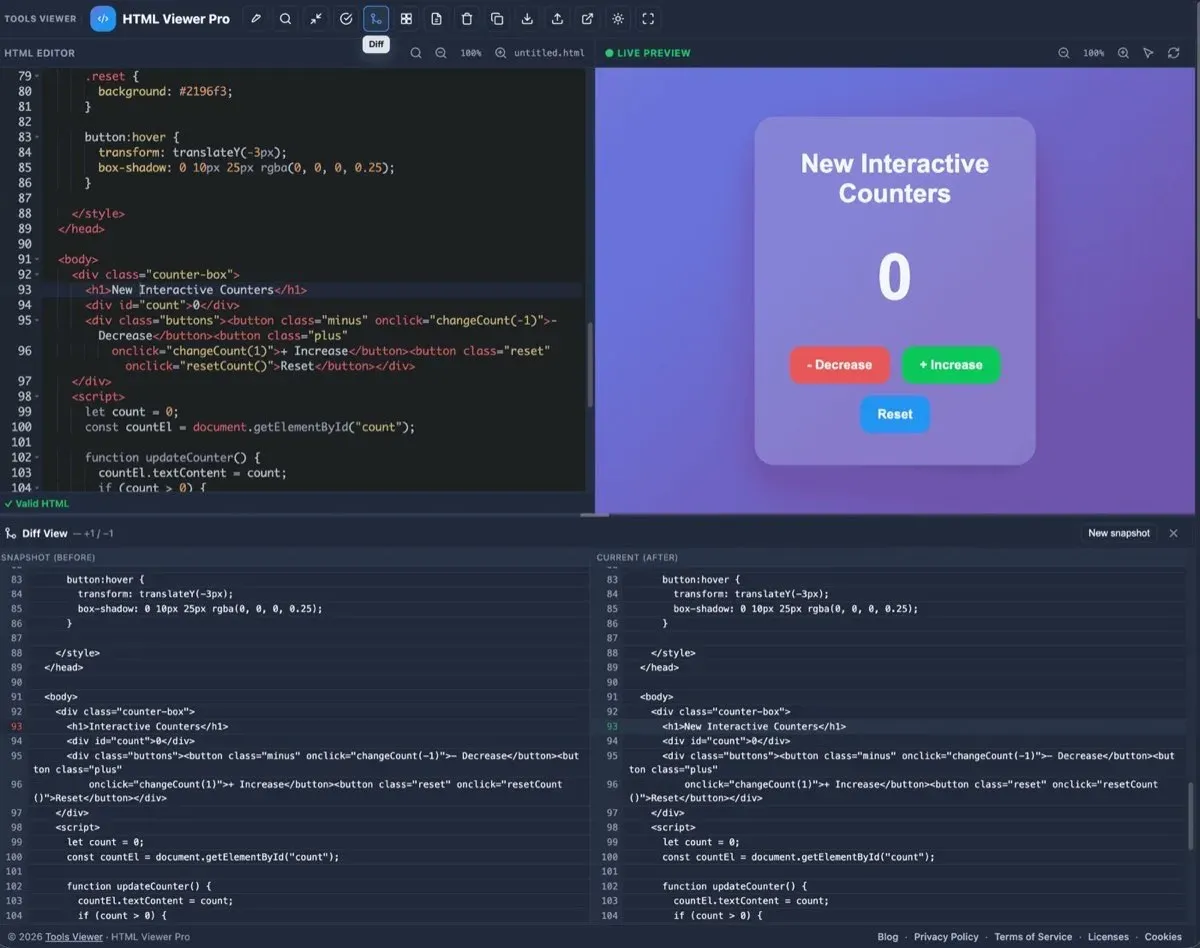Screen dimensions: 1200x948
Task: Collapse button:hover block at editor line 83
Action: point(38,137)
